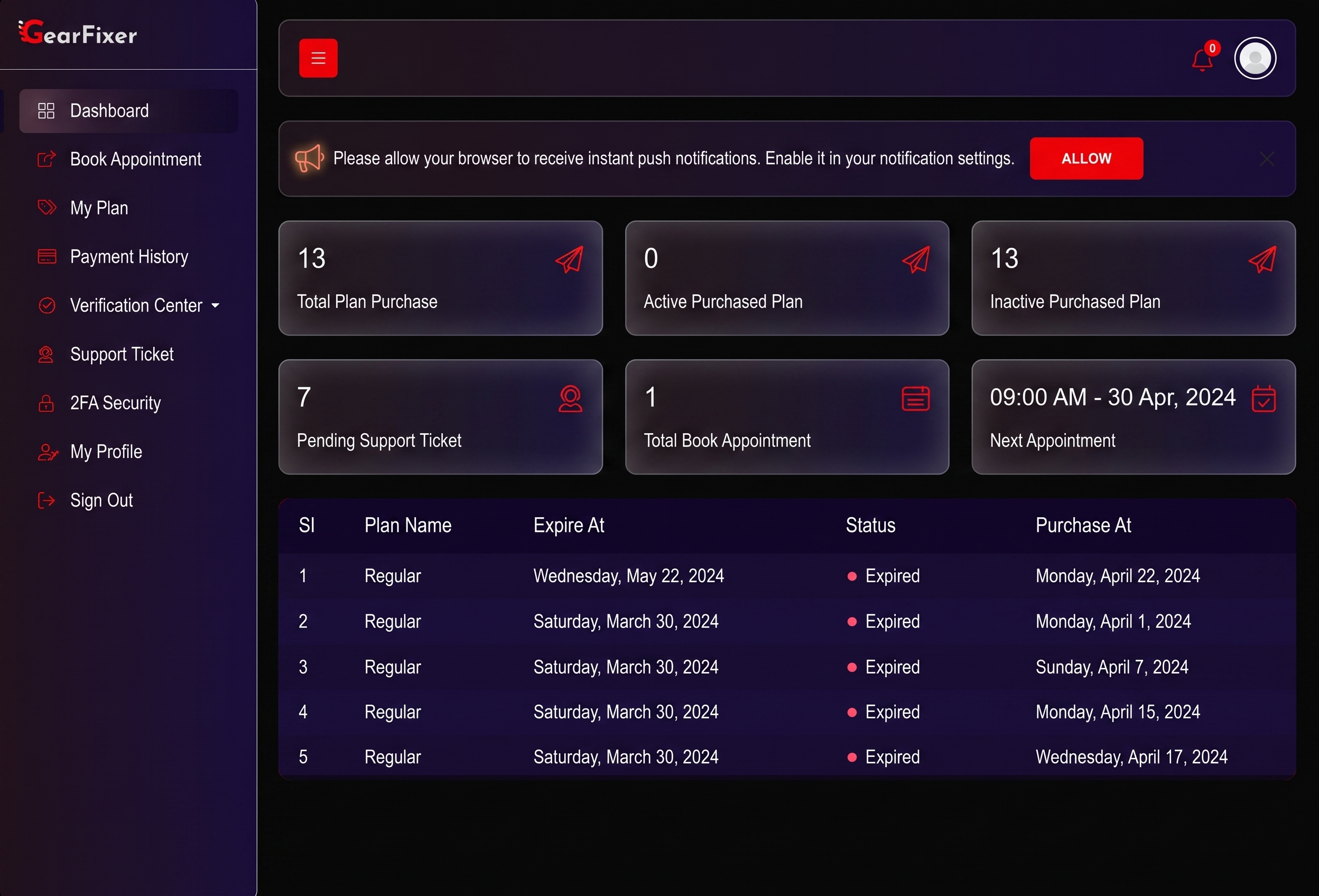Click the My Profile user icon

point(48,452)
